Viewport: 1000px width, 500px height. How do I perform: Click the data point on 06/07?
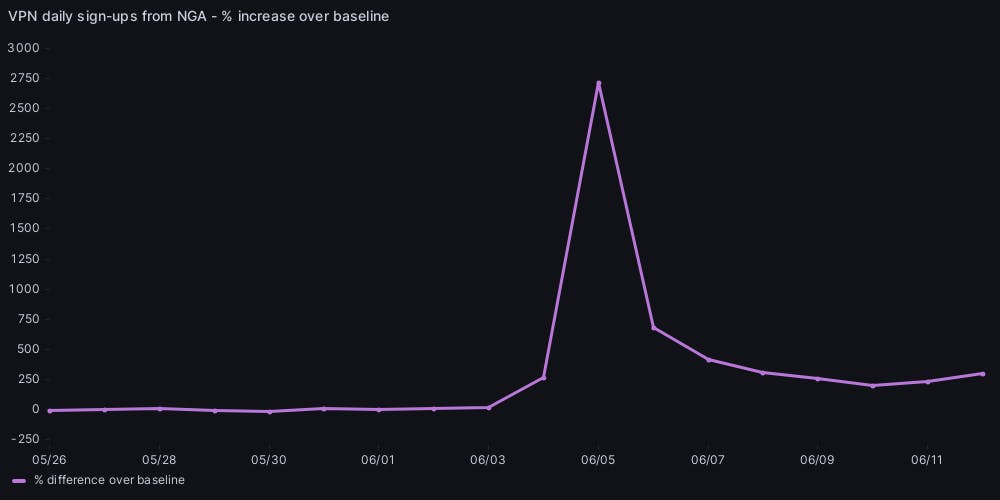[708, 360]
